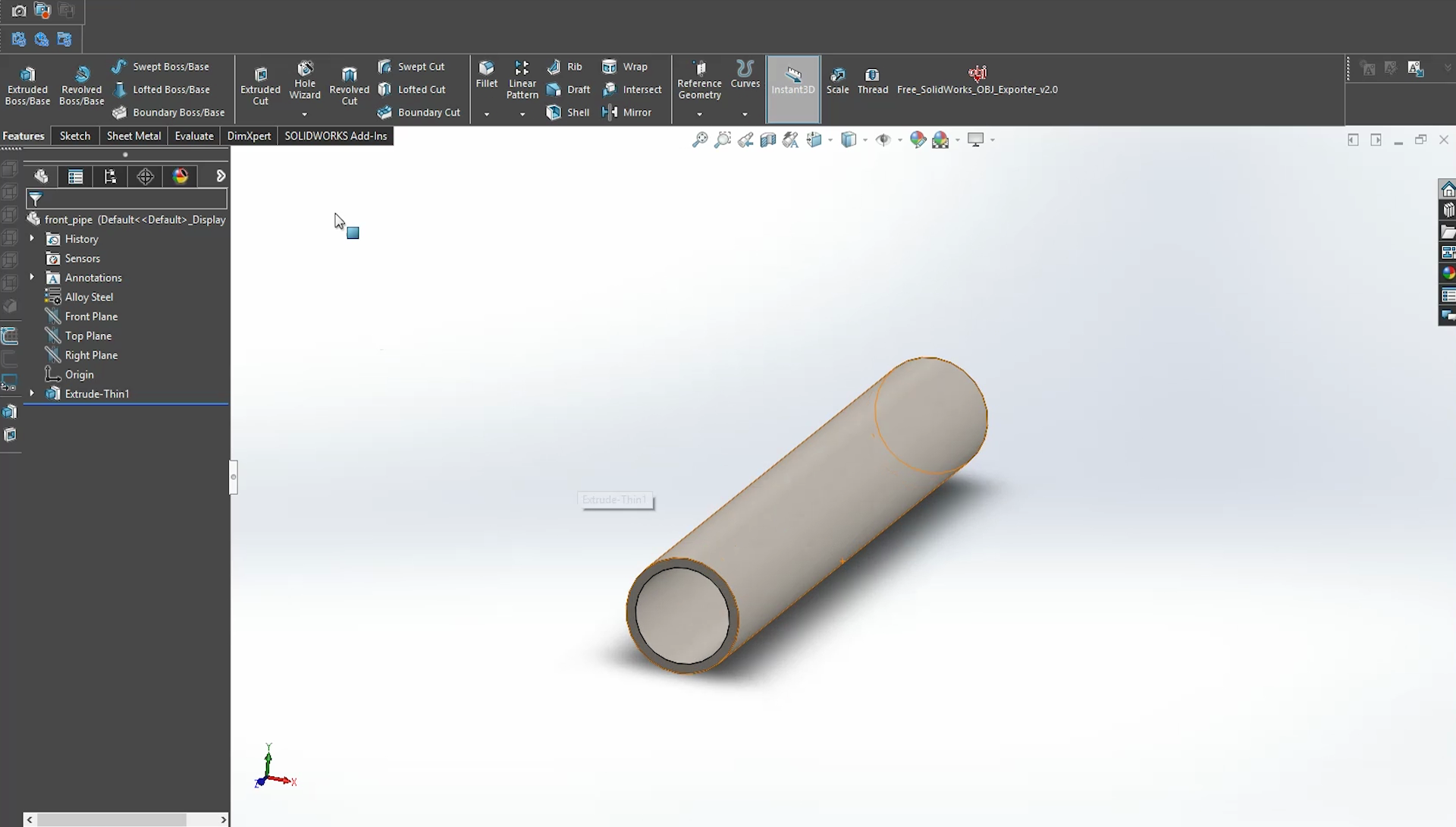The height and width of the screenshot is (827, 1456).
Task: Select Boundary Cut feature
Action: coord(419,112)
